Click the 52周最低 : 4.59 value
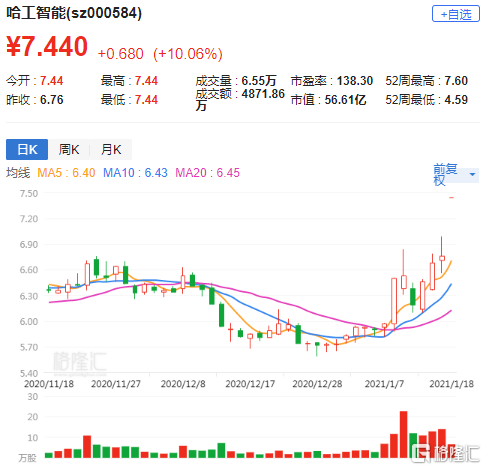This screenshot has width=486, height=470. point(427,100)
